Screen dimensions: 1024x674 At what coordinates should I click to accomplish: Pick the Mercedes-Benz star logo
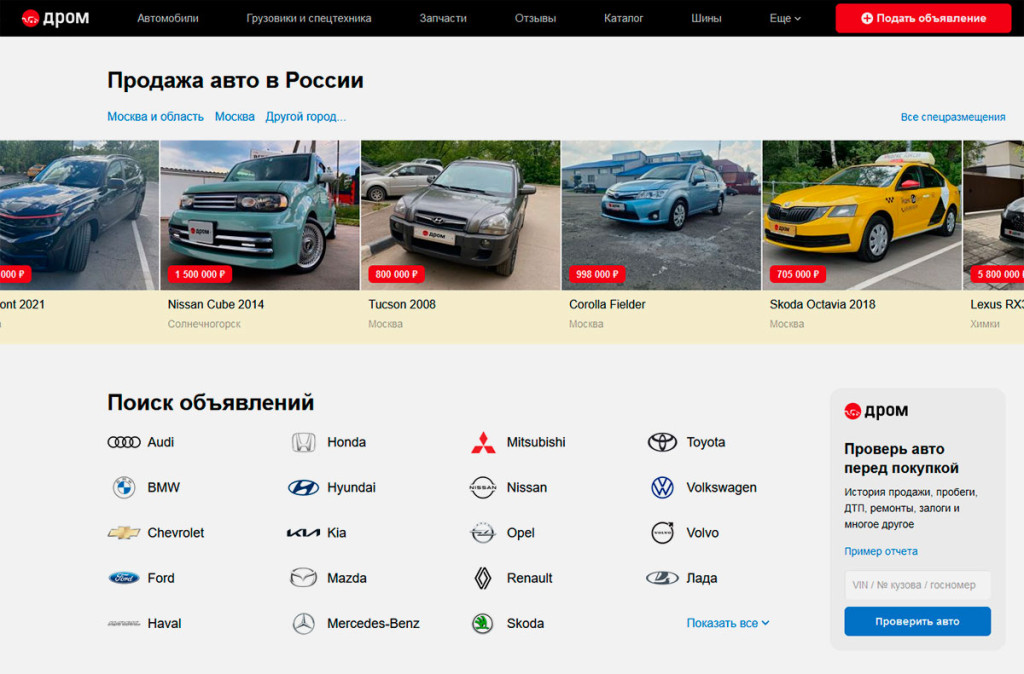303,623
